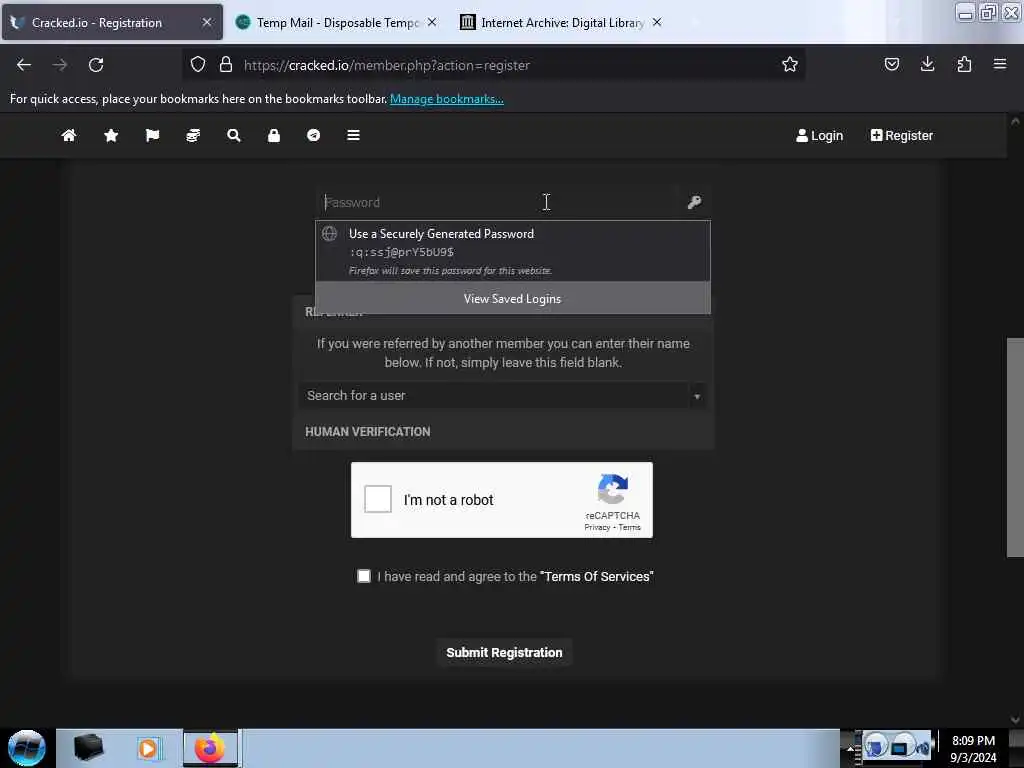Open the site search magnifier icon

[234, 135]
